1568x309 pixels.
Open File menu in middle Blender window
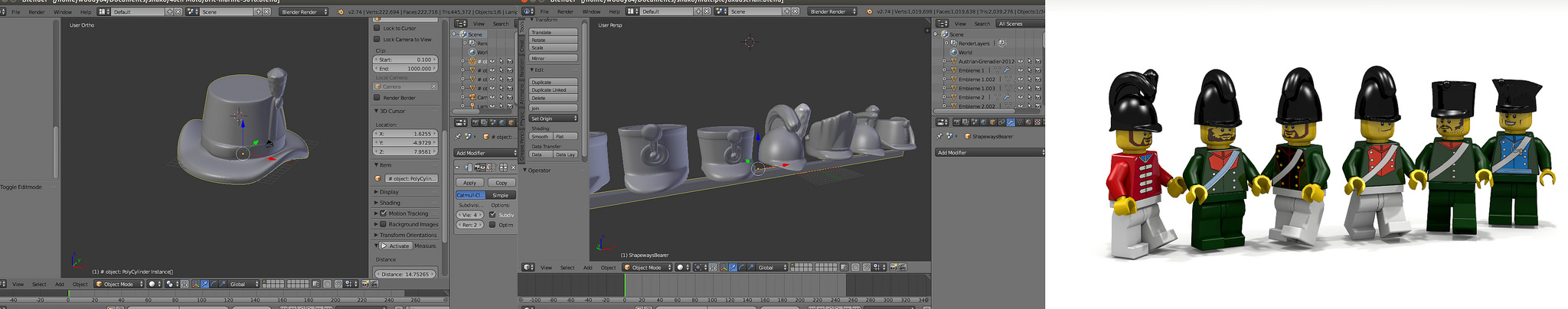544,11
